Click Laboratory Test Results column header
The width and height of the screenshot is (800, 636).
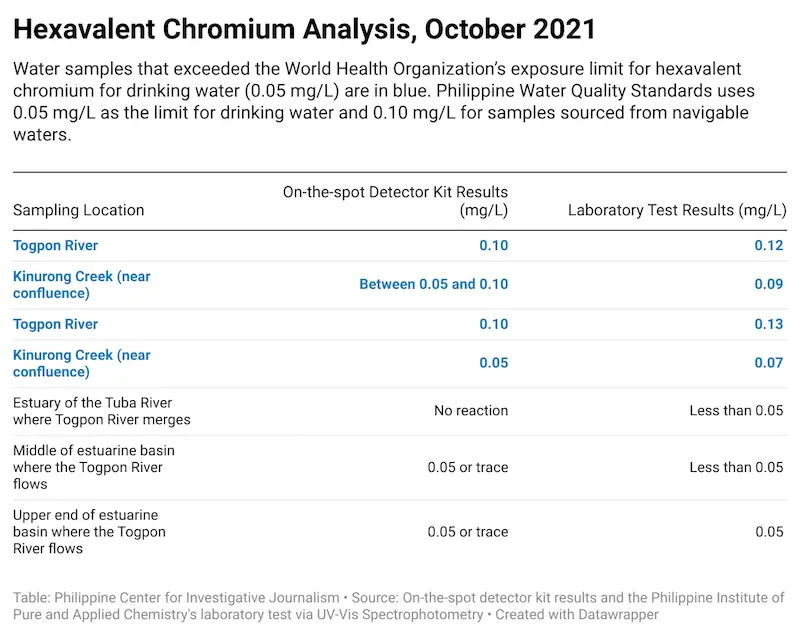[677, 210]
